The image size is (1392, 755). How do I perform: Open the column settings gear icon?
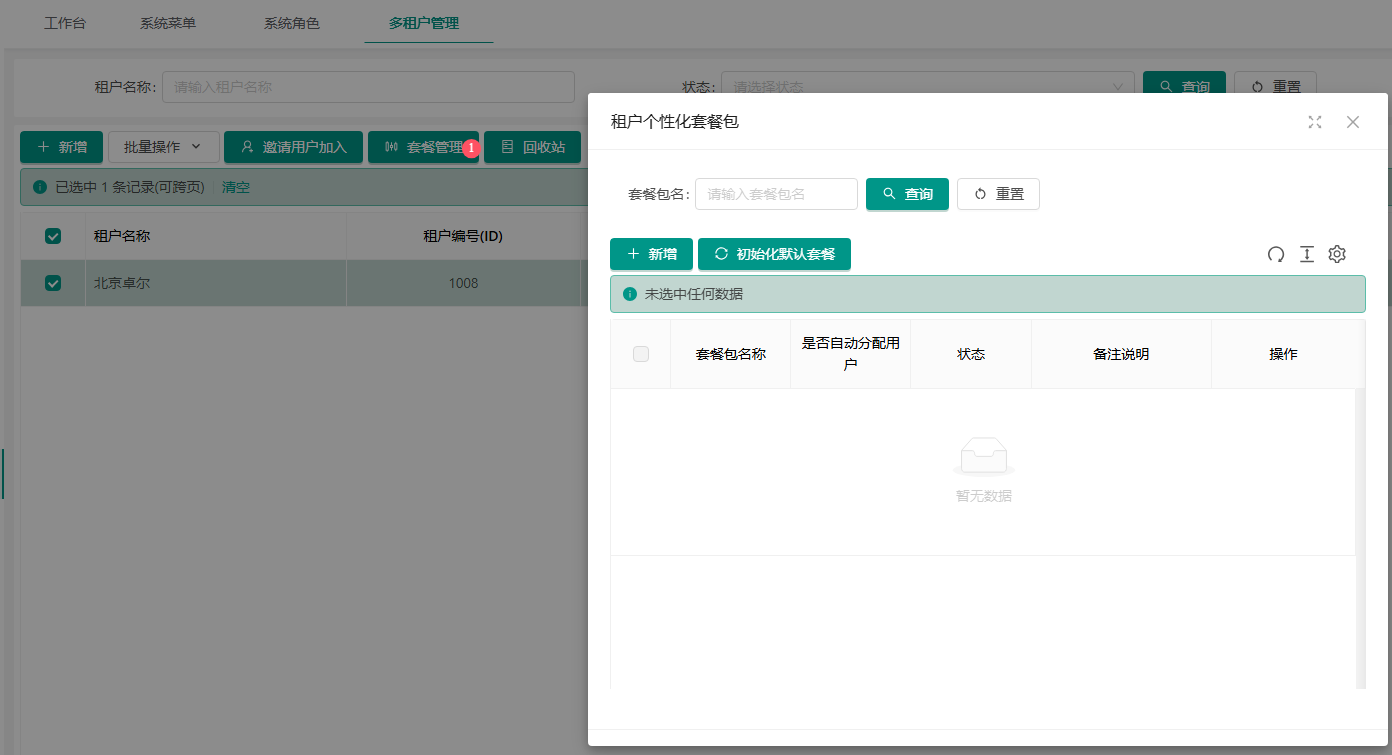pyautogui.click(x=1337, y=254)
